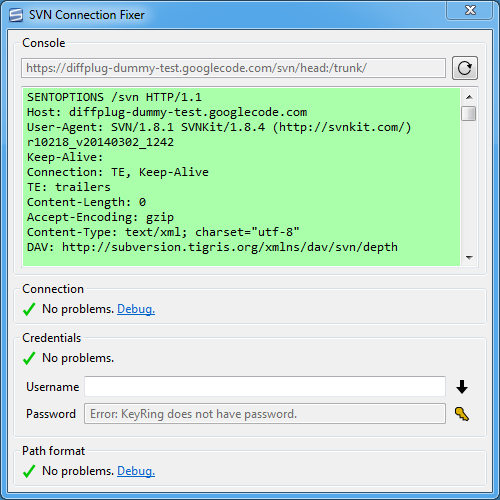
Task: Click the green checkmark under Connection
Action: pyautogui.click(x=29, y=309)
